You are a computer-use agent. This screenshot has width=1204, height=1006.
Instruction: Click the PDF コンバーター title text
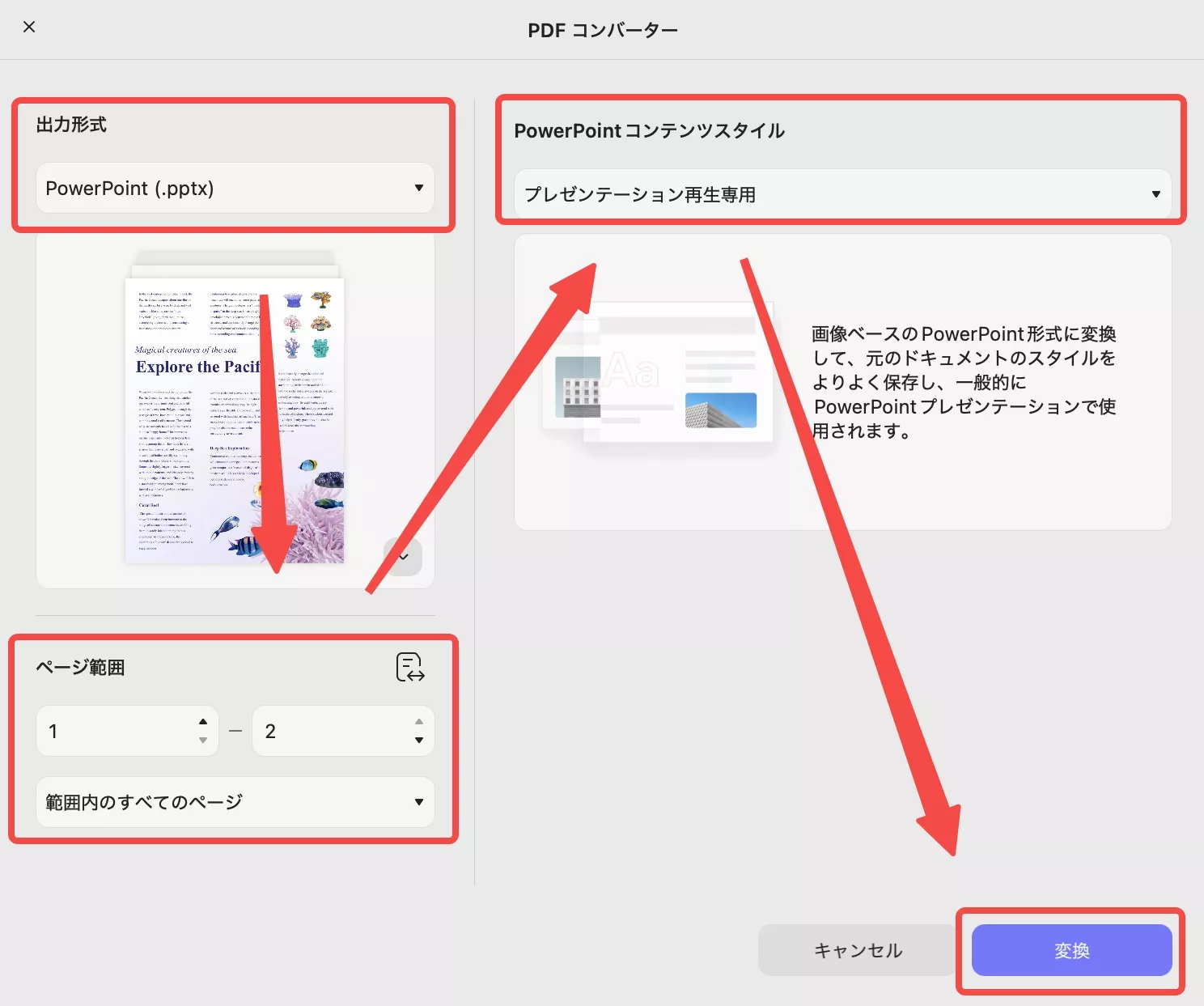(x=603, y=31)
